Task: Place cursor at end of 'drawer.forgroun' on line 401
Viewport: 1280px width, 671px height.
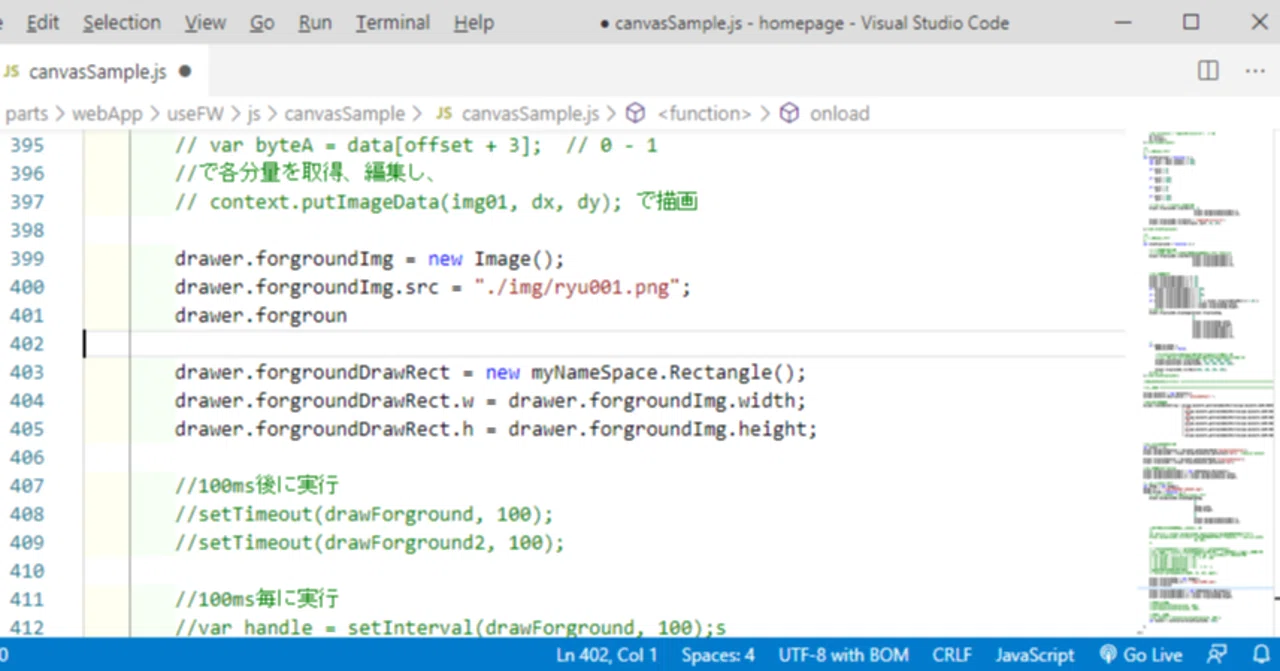Action: click(347, 316)
